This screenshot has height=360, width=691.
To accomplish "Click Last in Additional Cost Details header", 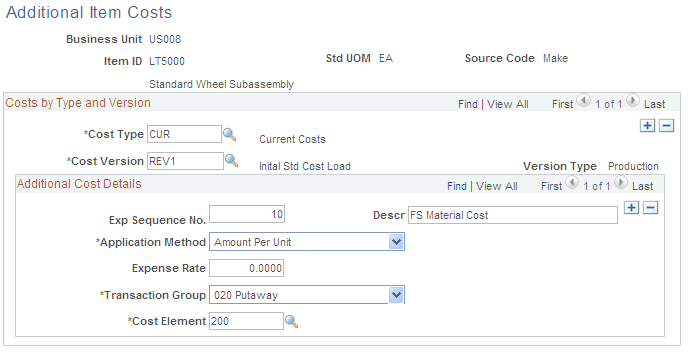I will click(643, 186).
